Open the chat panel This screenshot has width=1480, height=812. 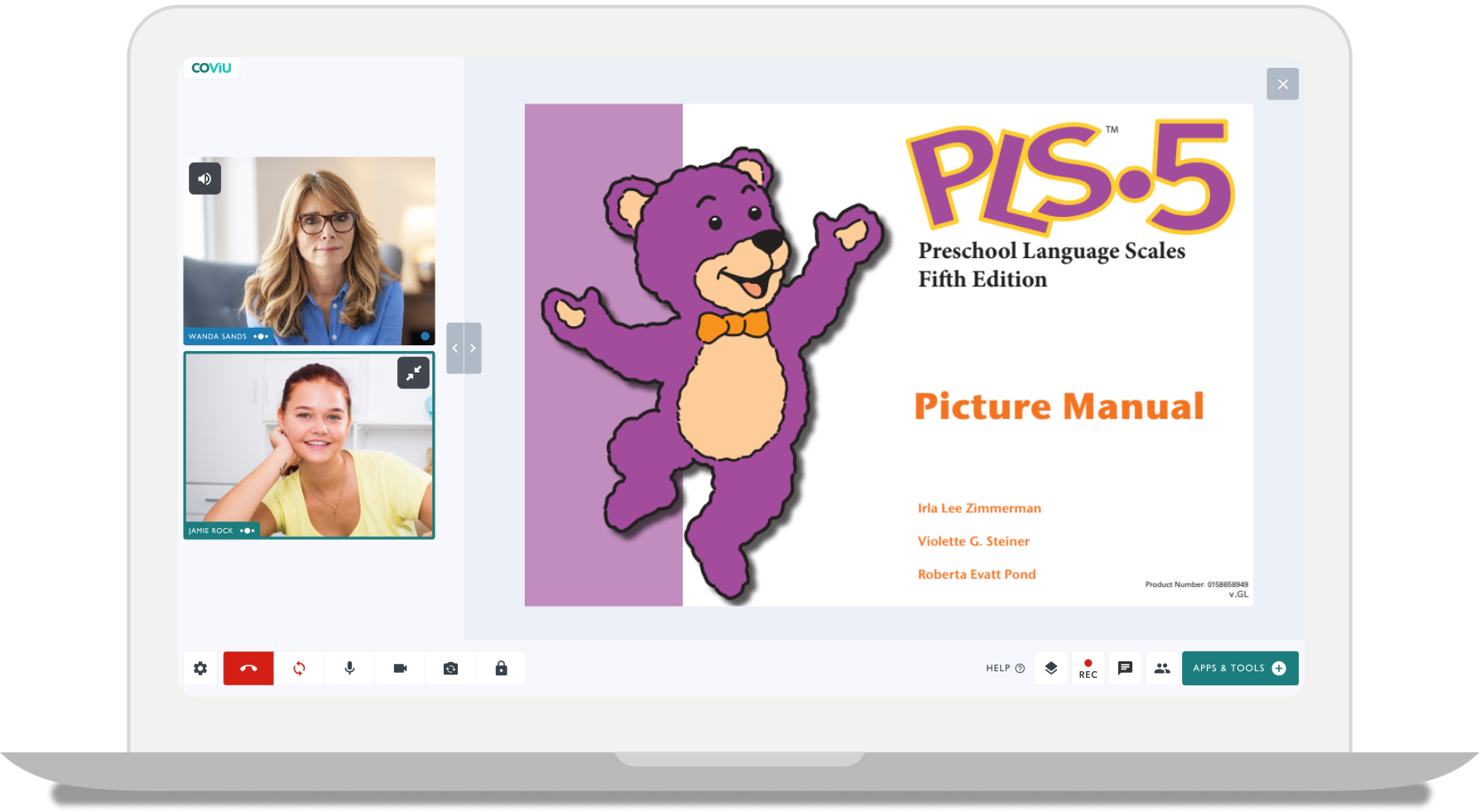click(x=1125, y=668)
